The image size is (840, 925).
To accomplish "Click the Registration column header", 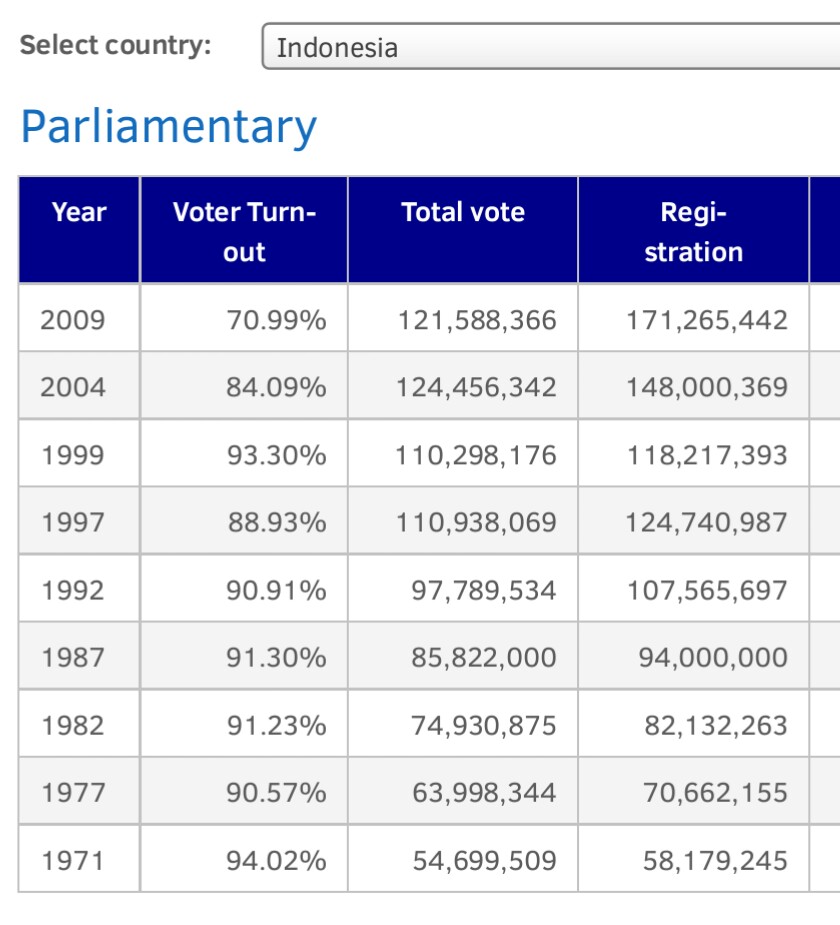I will [693, 231].
